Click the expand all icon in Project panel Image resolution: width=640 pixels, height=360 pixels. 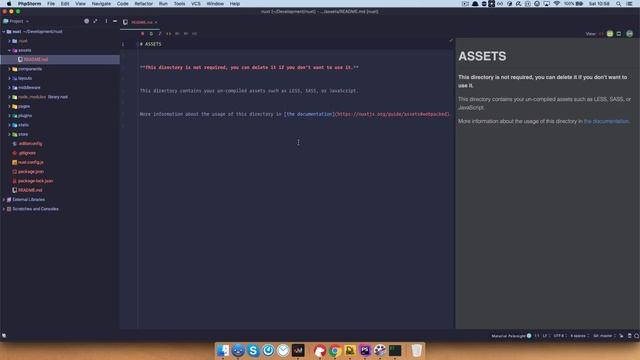click(95, 21)
